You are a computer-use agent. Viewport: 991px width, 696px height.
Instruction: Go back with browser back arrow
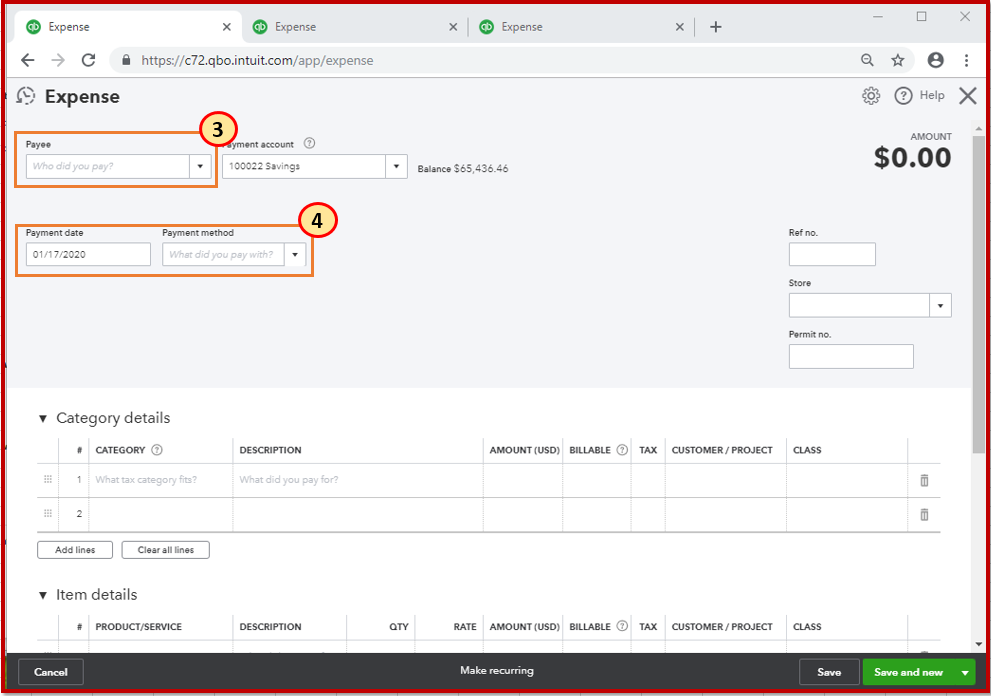[x=27, y=60]
